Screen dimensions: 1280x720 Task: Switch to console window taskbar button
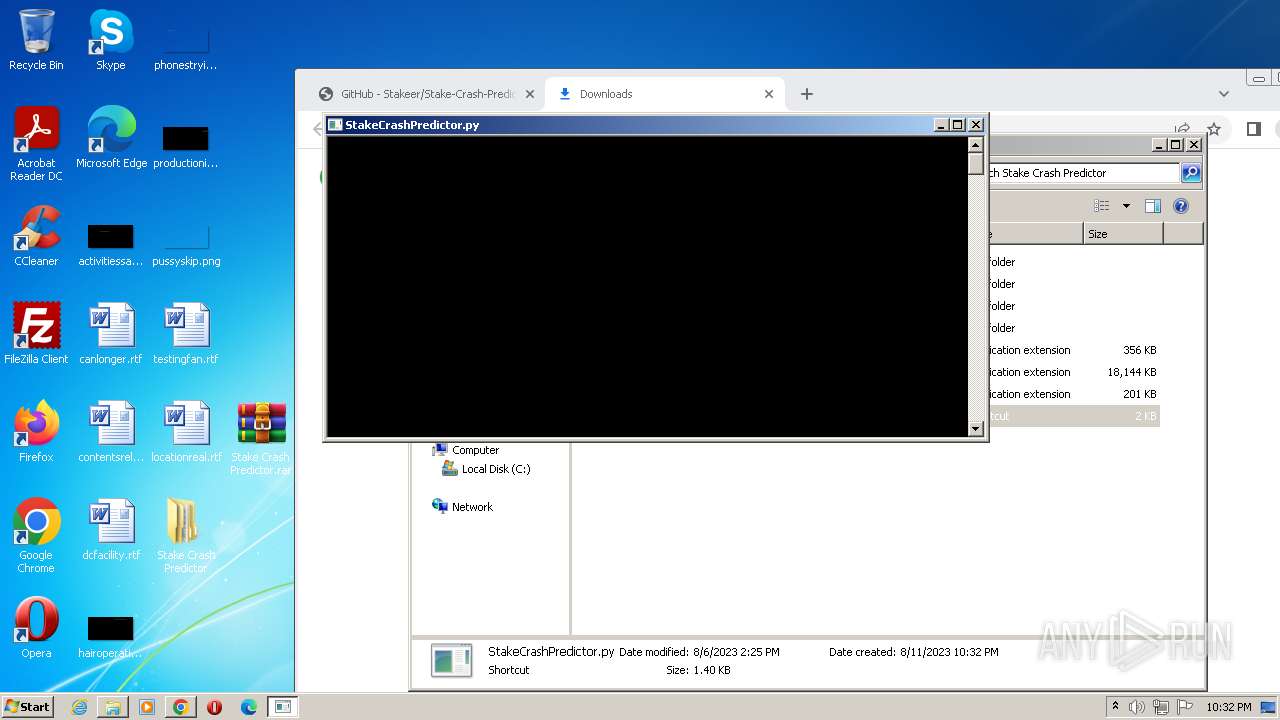(x=283, y=707)
